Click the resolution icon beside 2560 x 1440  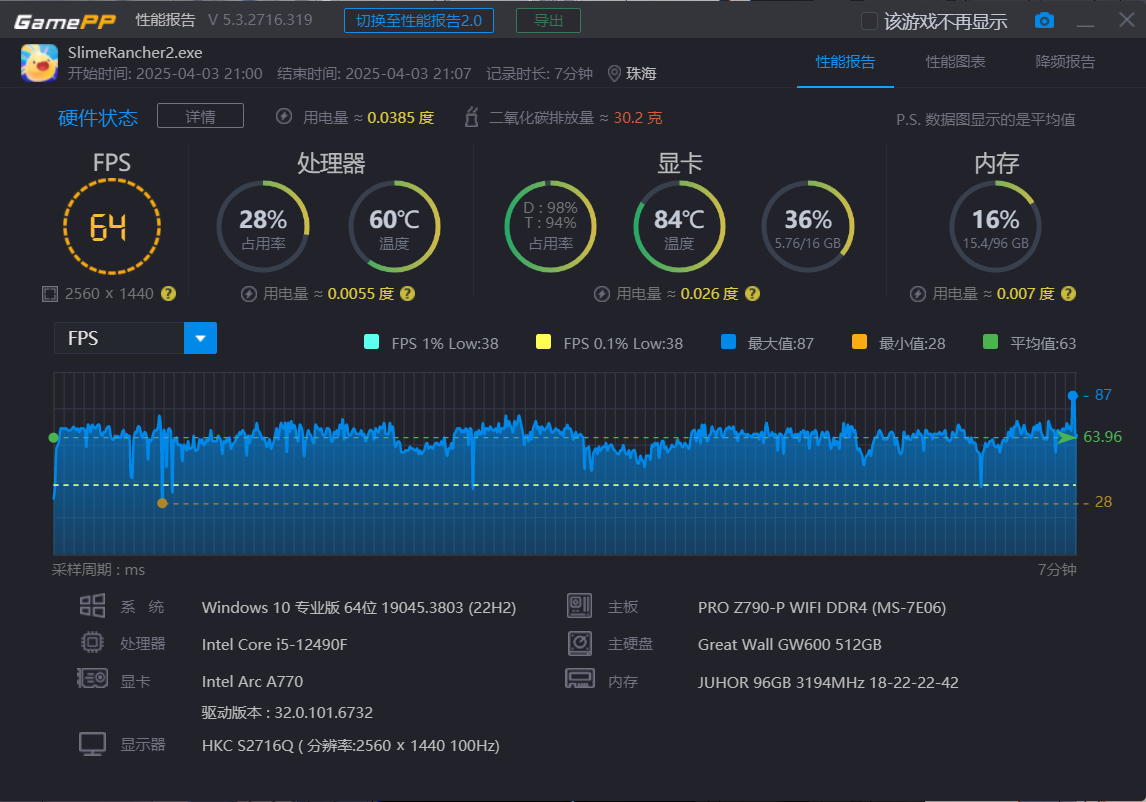(x=50, y=294)
